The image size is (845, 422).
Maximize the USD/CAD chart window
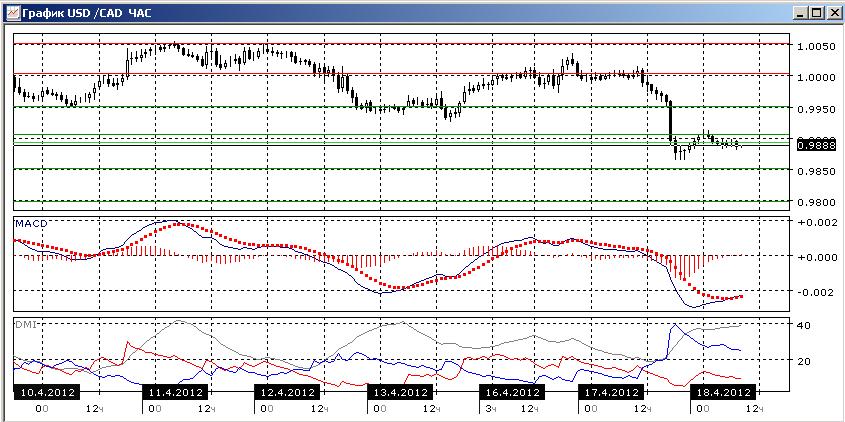(x=816, y=13)
